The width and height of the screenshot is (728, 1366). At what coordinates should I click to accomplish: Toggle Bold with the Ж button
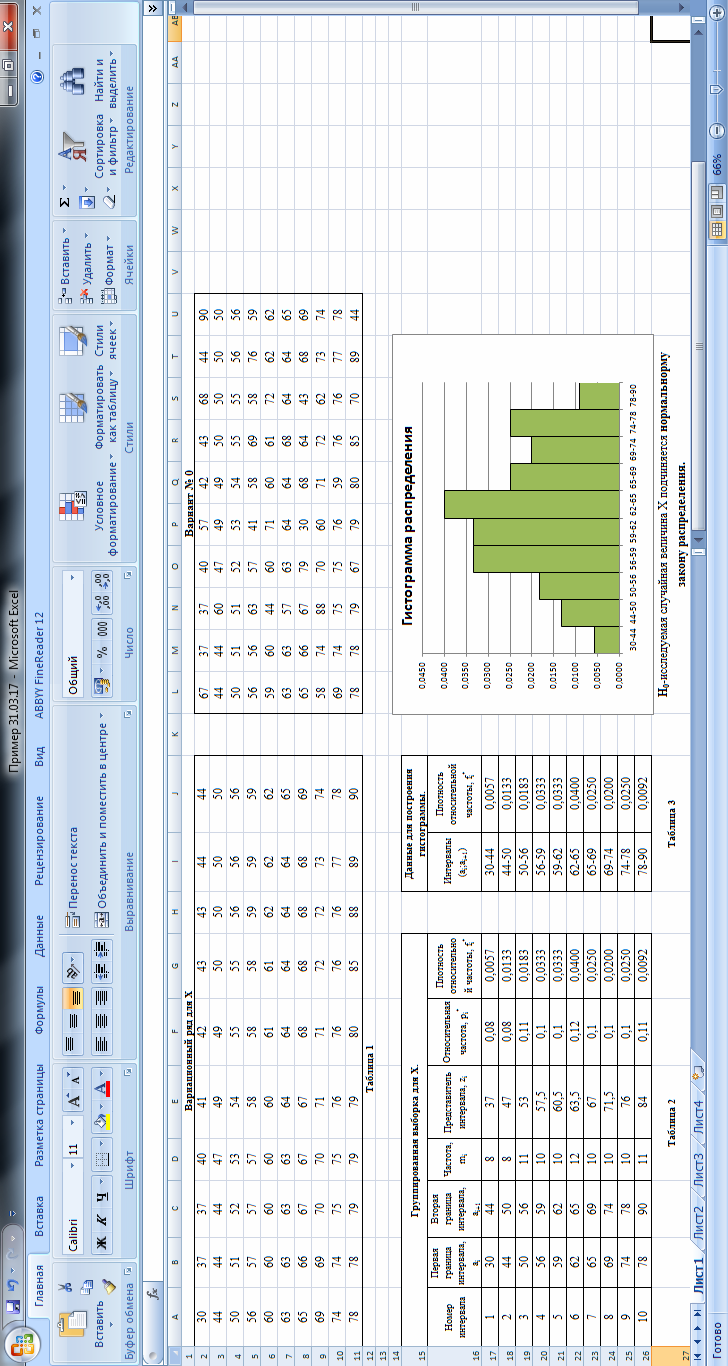point(102,1242)
